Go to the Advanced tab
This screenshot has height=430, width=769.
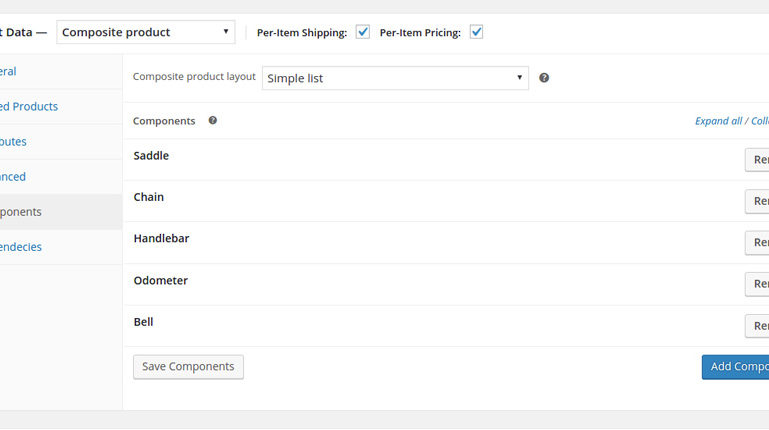[13, 177]
